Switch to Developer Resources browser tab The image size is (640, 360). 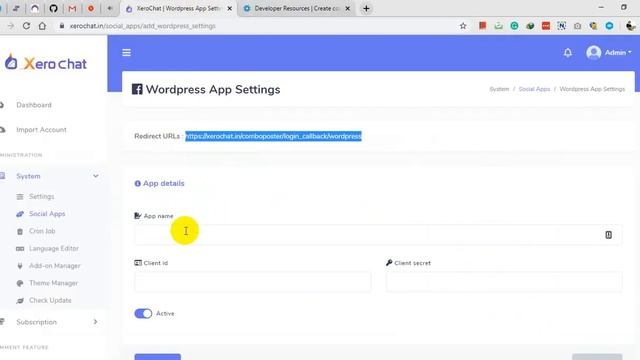point(297,8)
